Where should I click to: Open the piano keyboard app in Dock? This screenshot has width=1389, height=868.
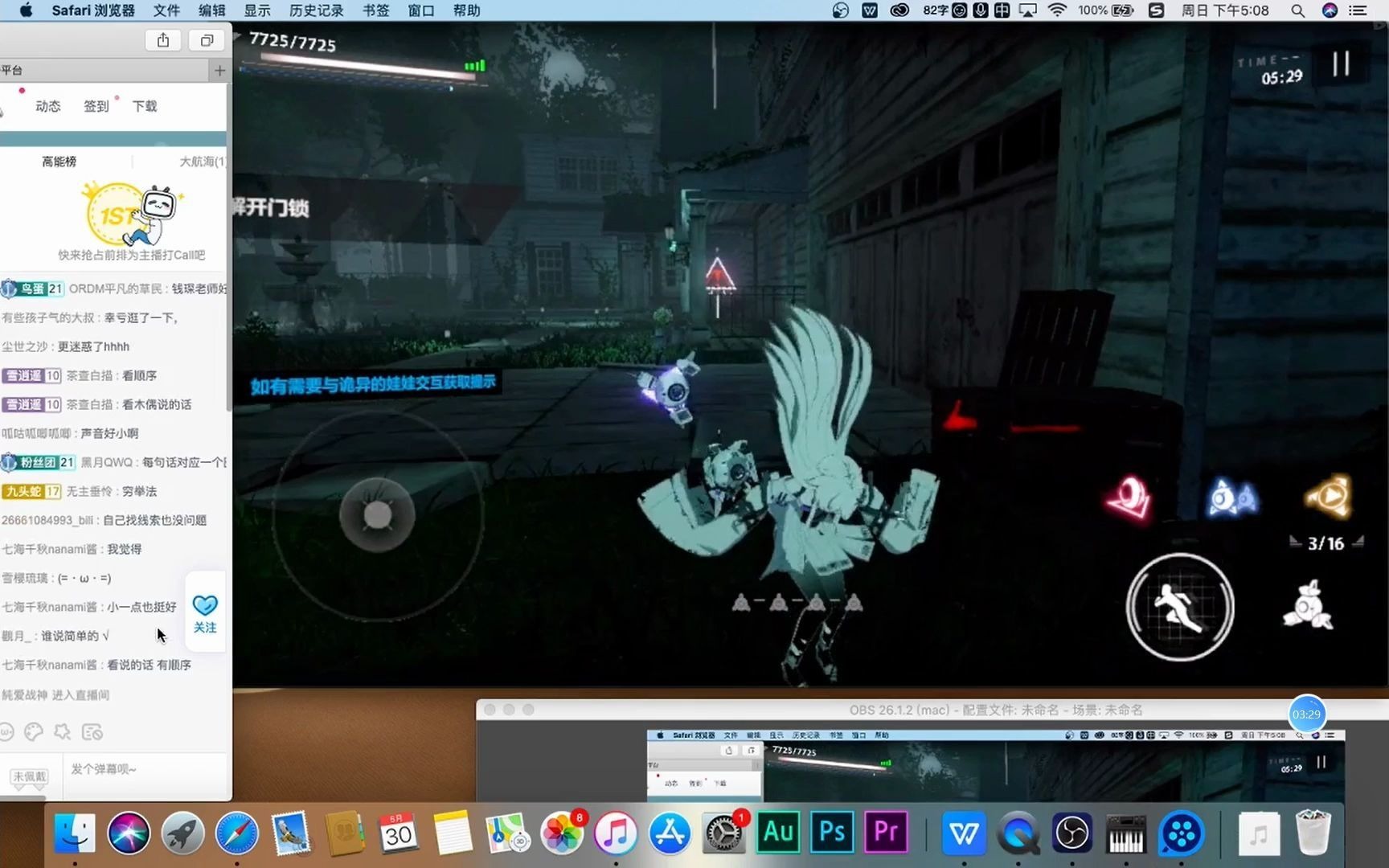point(1125,833)
